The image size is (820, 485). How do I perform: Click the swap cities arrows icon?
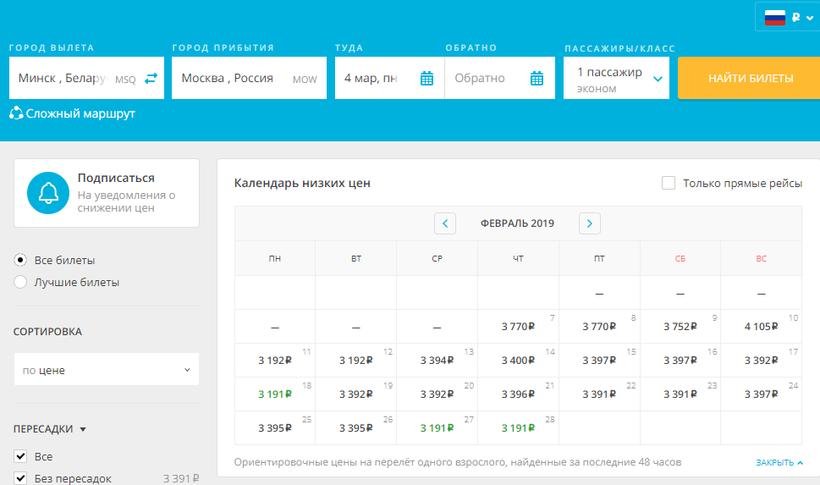pos(151,79)
